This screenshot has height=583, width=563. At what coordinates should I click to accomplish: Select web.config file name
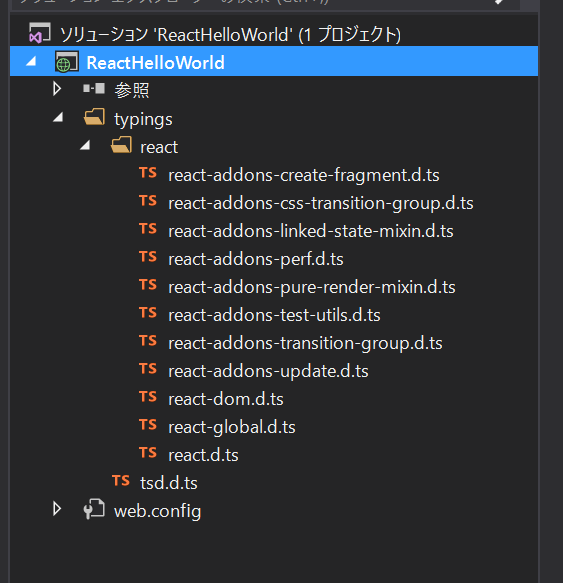tap(157, 511)
